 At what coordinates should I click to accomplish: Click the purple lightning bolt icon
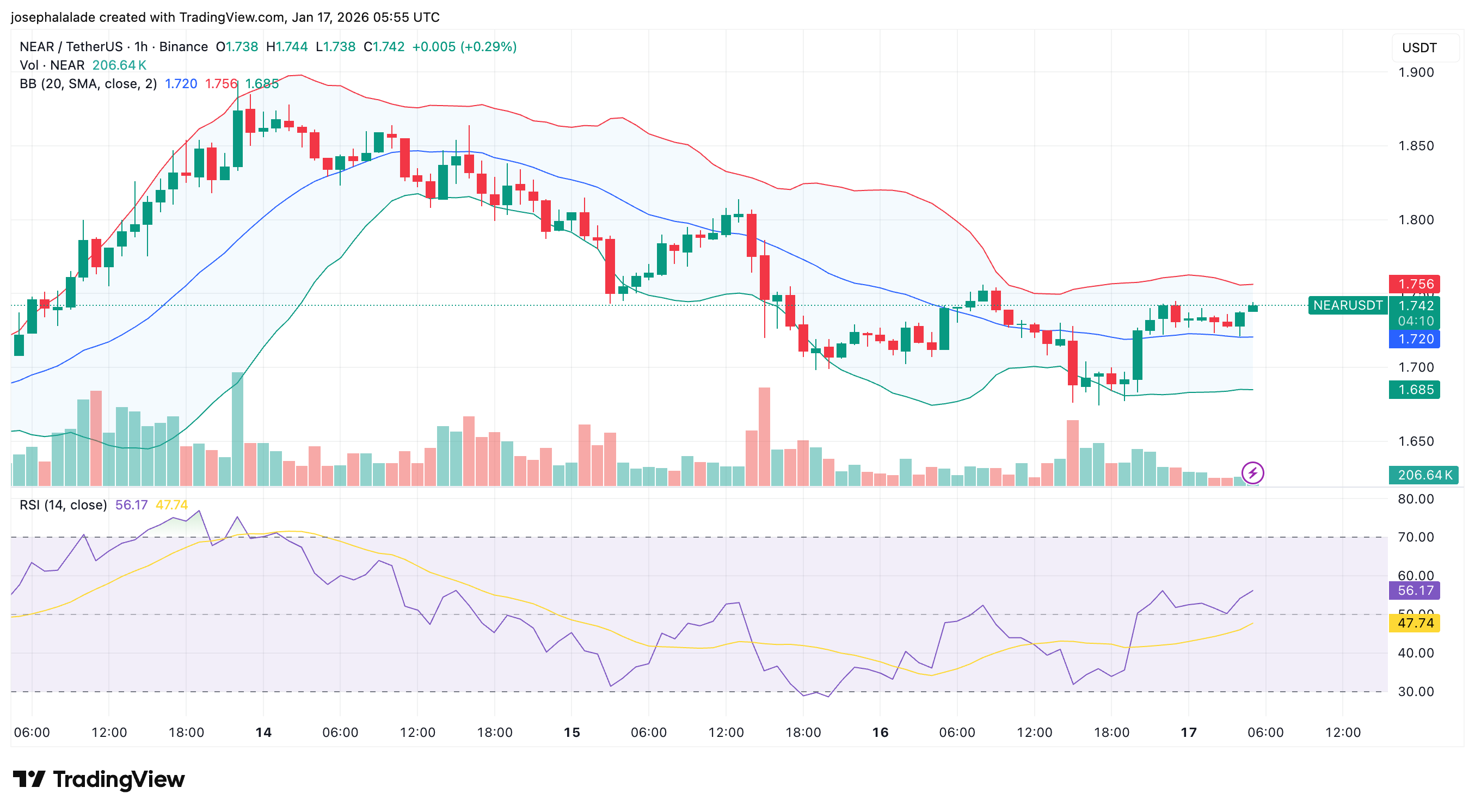coord(1252,473)
